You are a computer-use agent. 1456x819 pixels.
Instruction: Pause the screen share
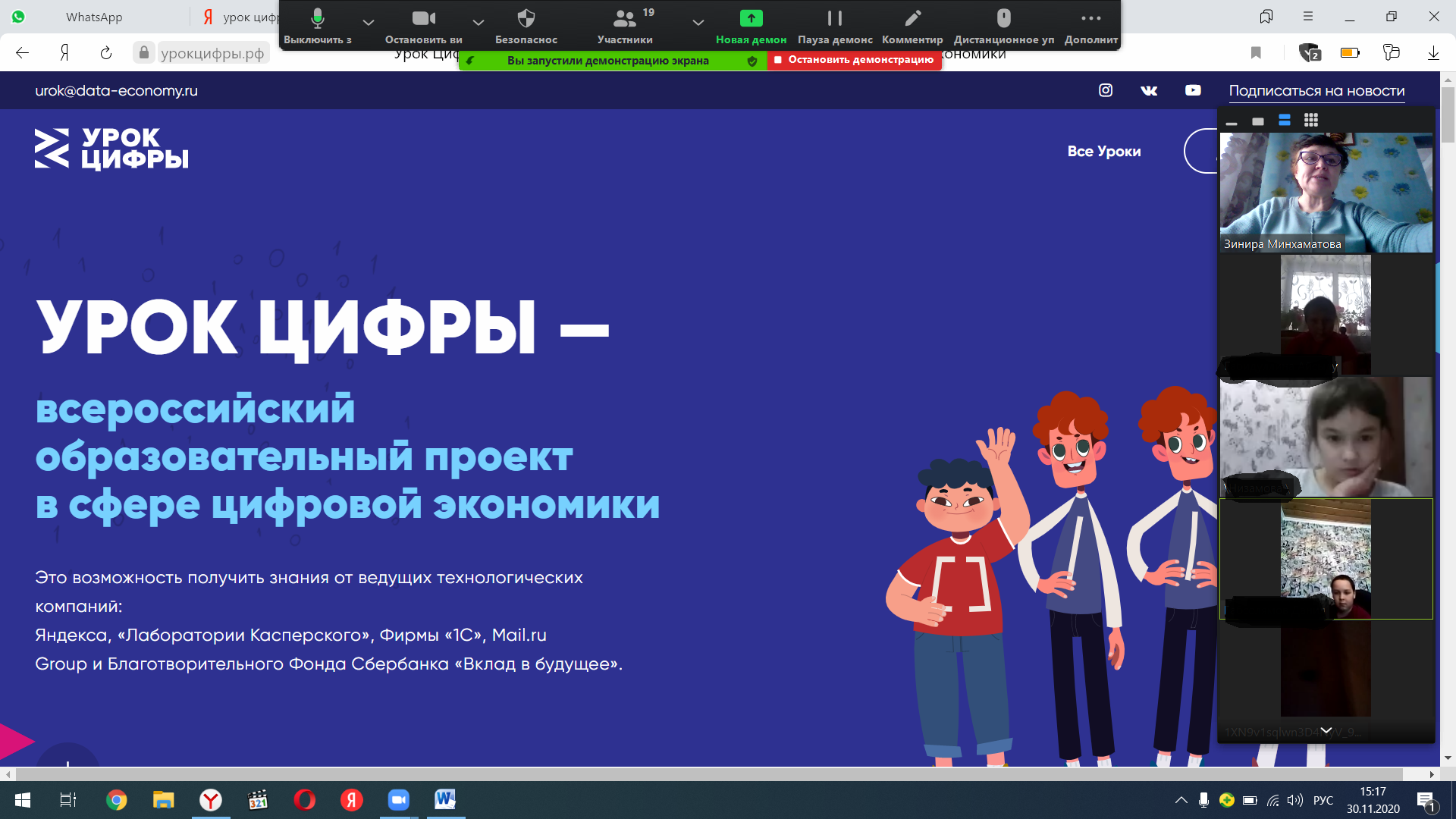834,19
